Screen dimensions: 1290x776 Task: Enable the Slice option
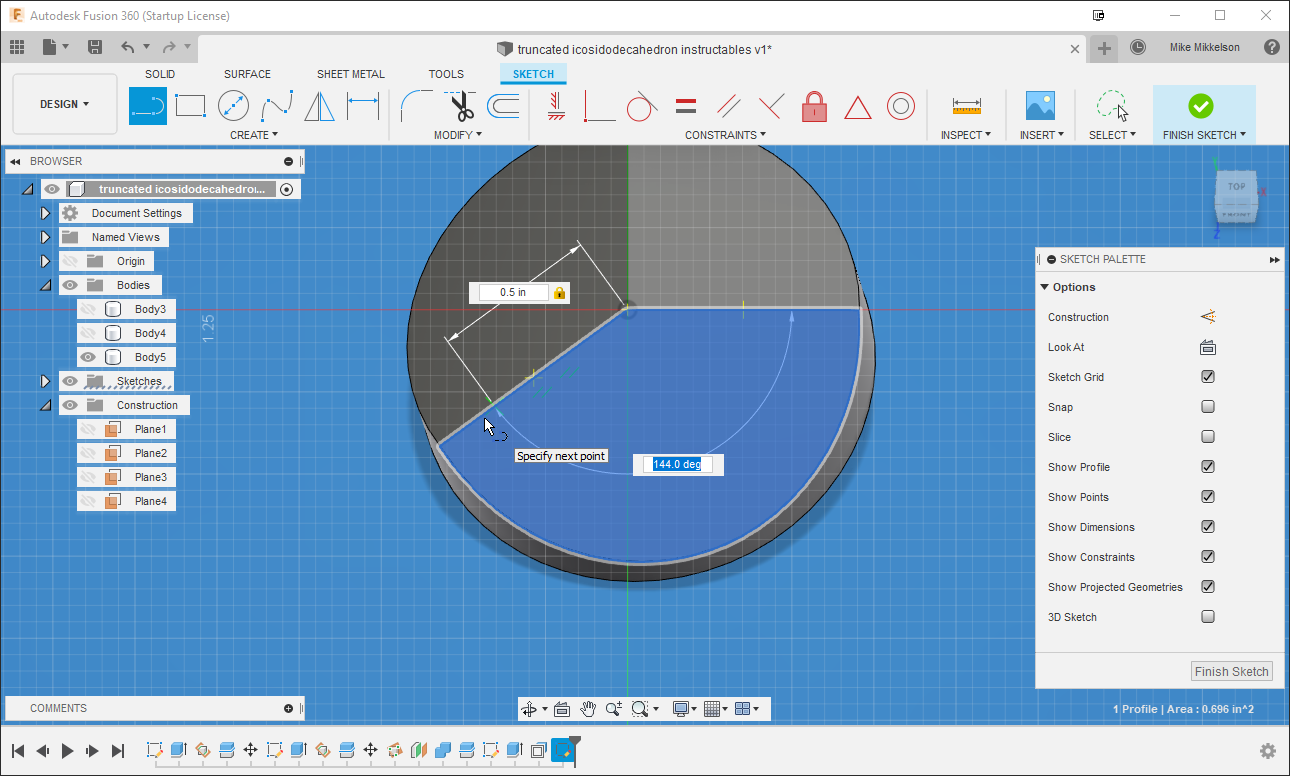point(1208,437)
